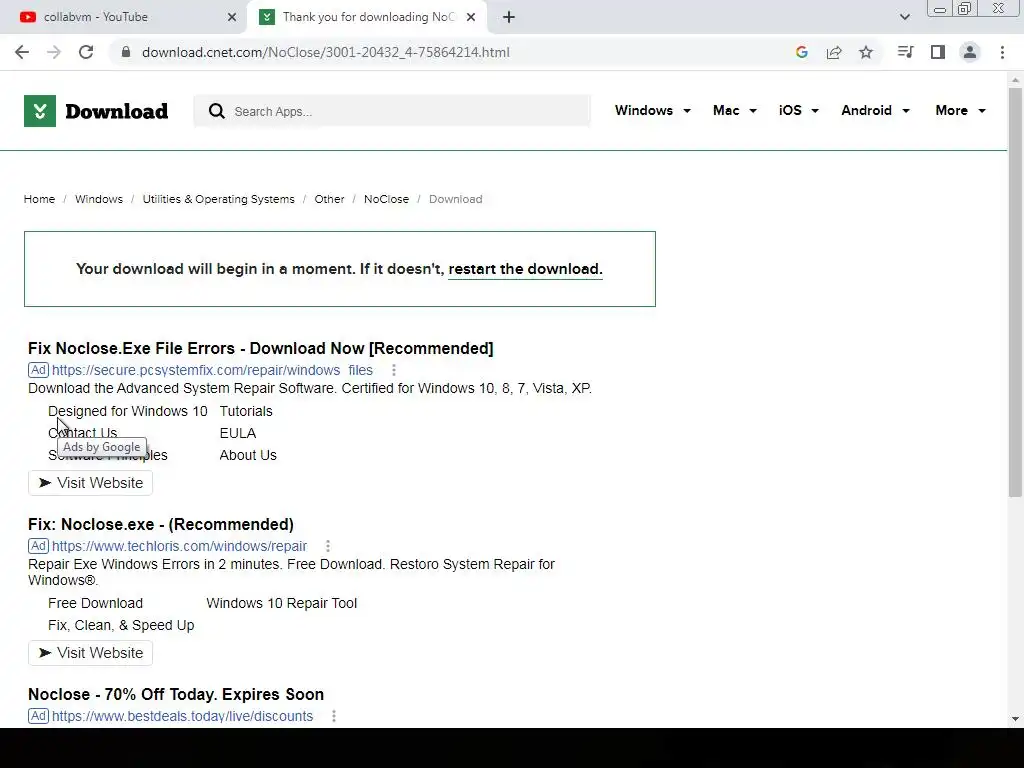Click the green Download logo icon
Viewport: 1024px width, 768px height.
click(40, 111)
